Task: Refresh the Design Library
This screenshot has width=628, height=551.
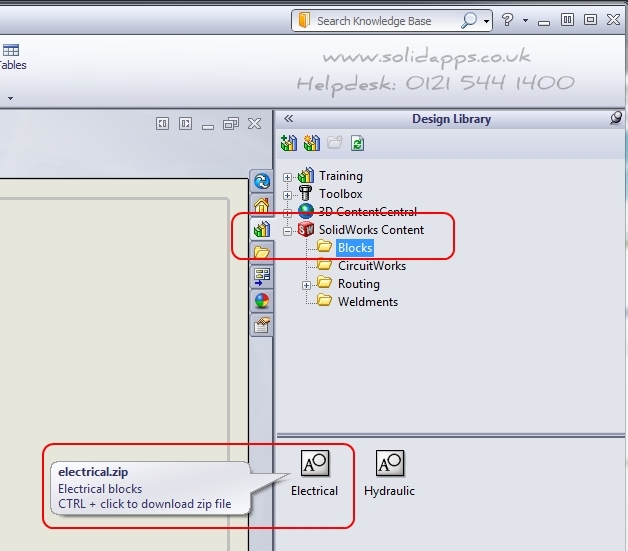Action: tap(357, 143)
